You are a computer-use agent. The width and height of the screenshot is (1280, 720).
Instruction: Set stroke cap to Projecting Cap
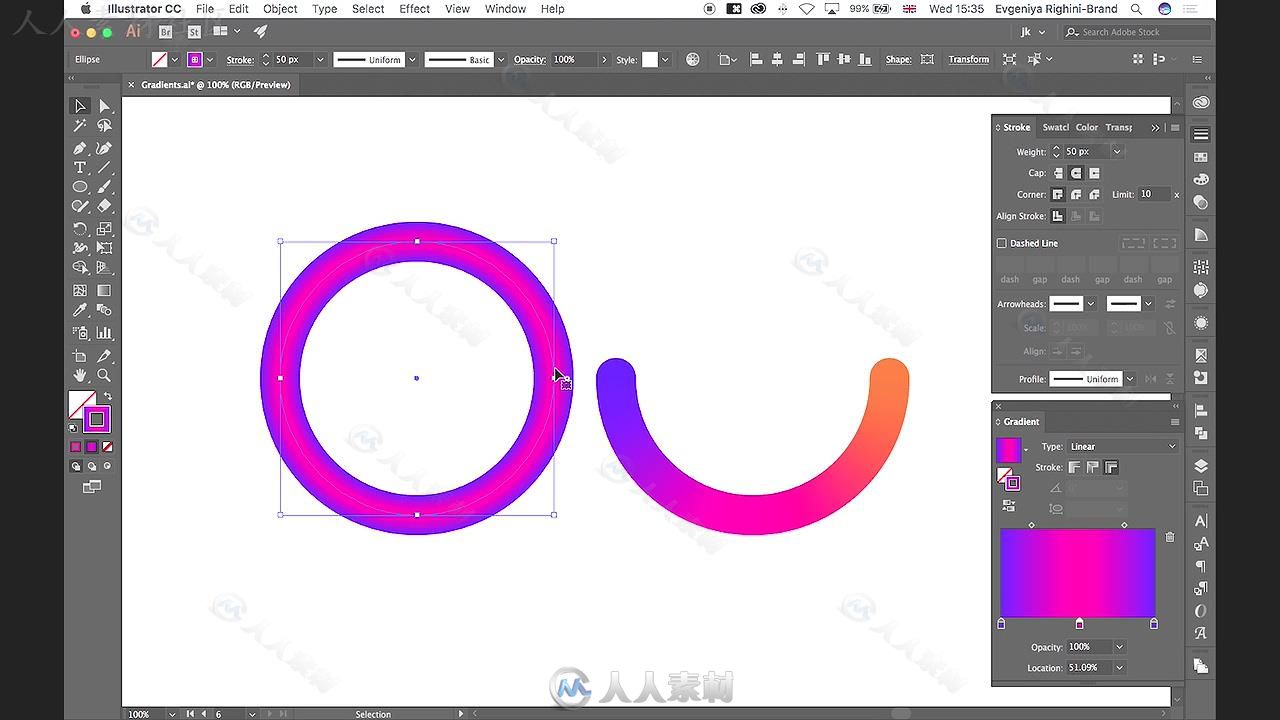click(x=1094, y=173)
